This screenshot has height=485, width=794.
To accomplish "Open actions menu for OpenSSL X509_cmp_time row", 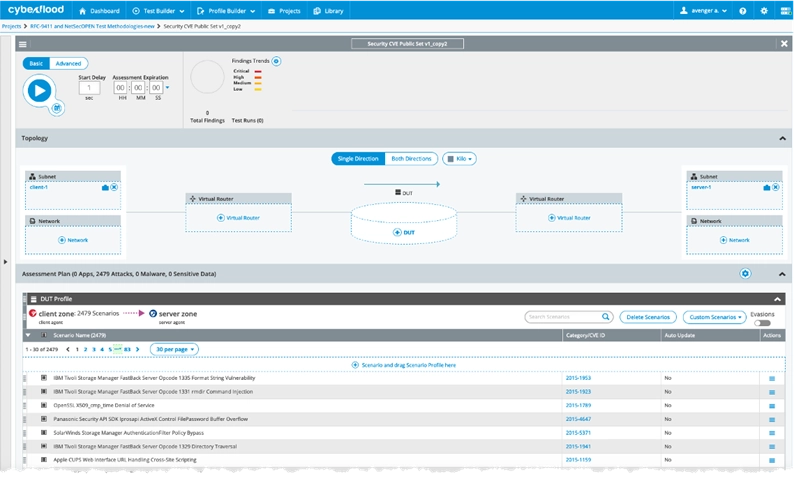I will click(771, 405).
